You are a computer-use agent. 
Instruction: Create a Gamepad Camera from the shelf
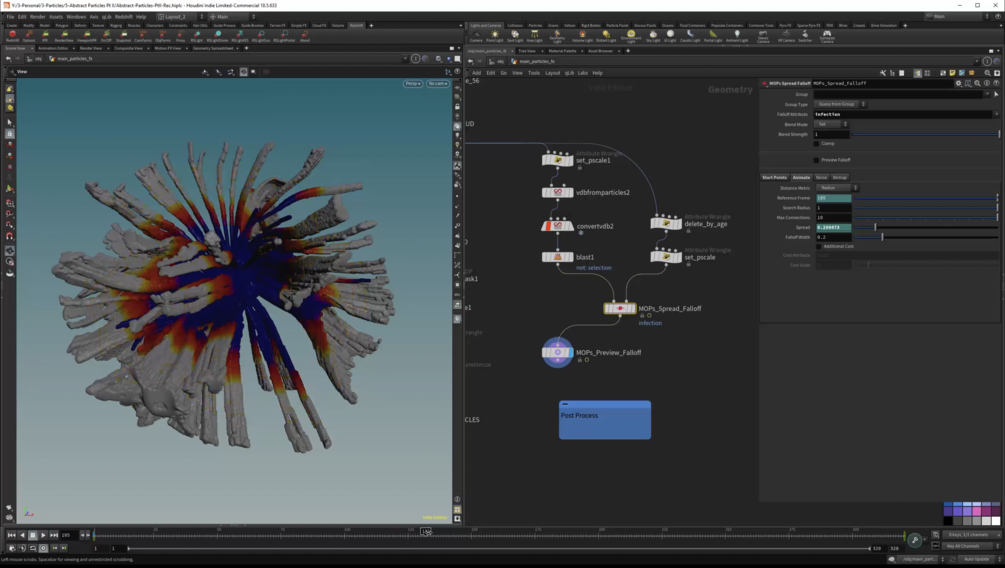827,36
